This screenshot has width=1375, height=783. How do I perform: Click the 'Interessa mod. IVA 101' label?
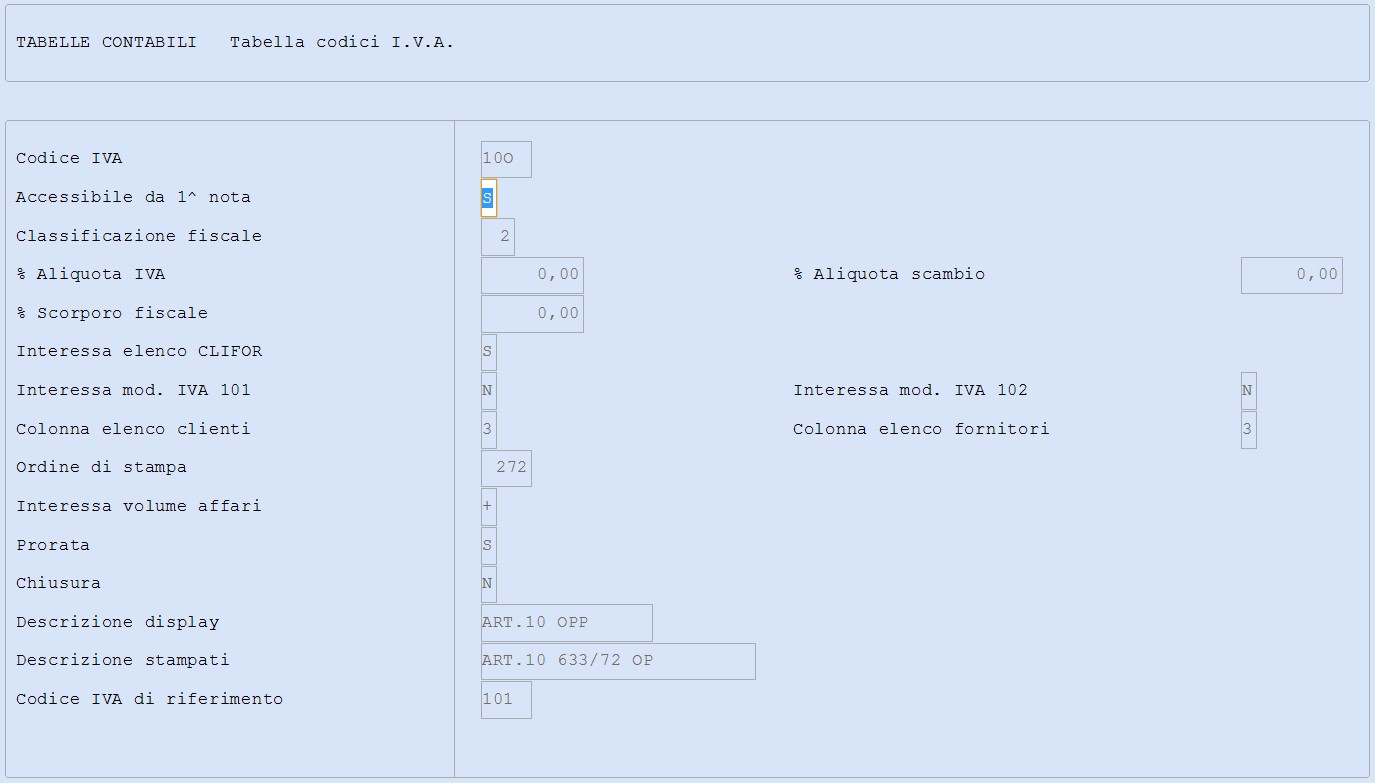pos(133,391)
